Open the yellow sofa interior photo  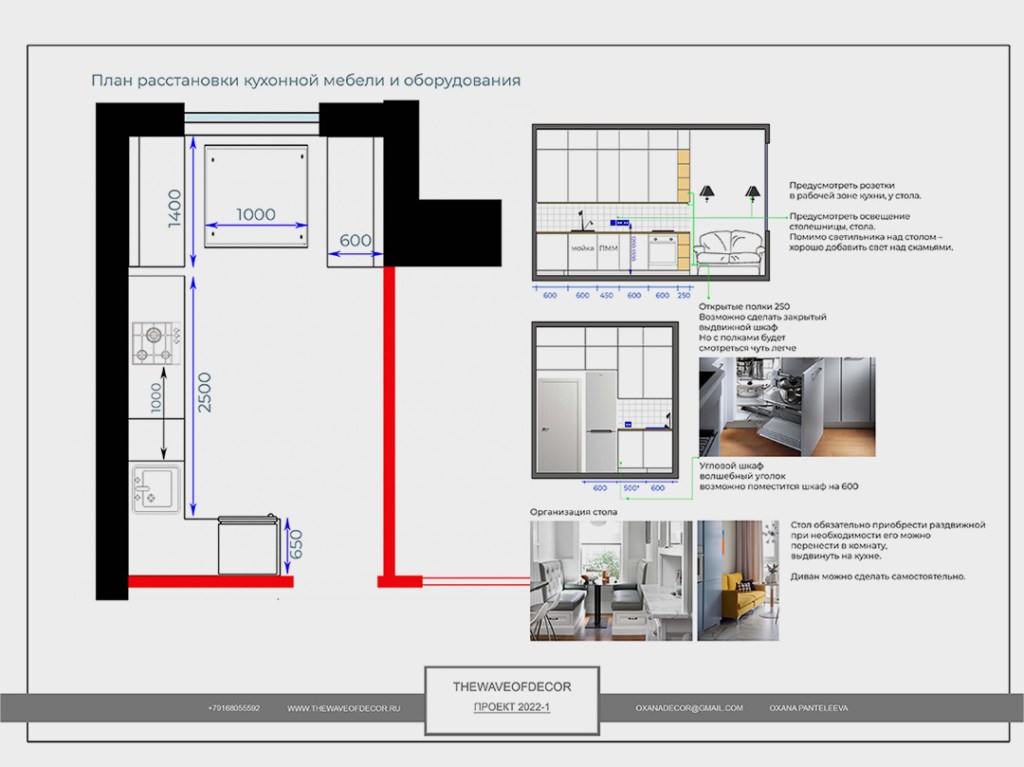[737, 580]
